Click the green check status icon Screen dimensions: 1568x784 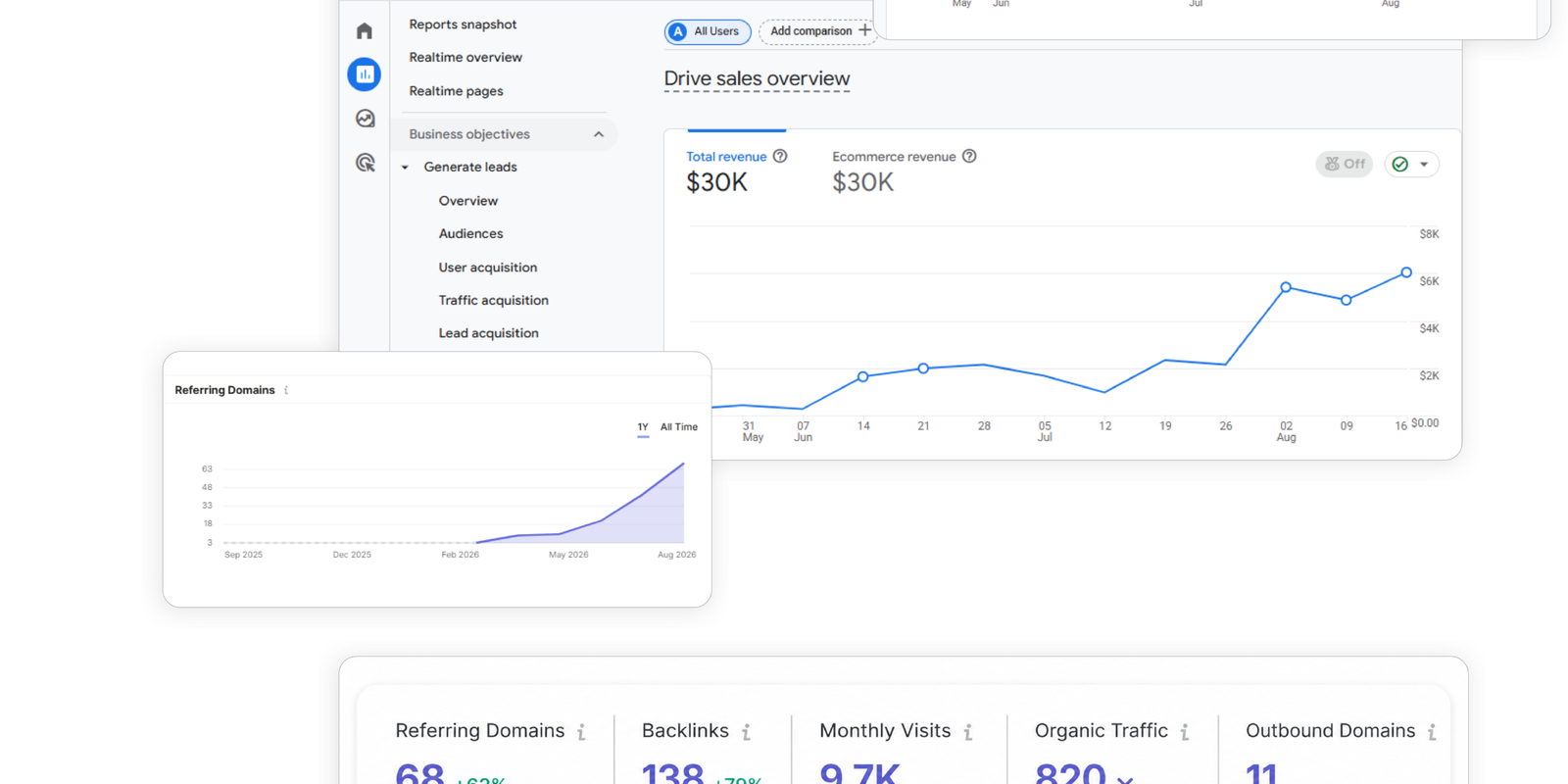click(1400, 165)
